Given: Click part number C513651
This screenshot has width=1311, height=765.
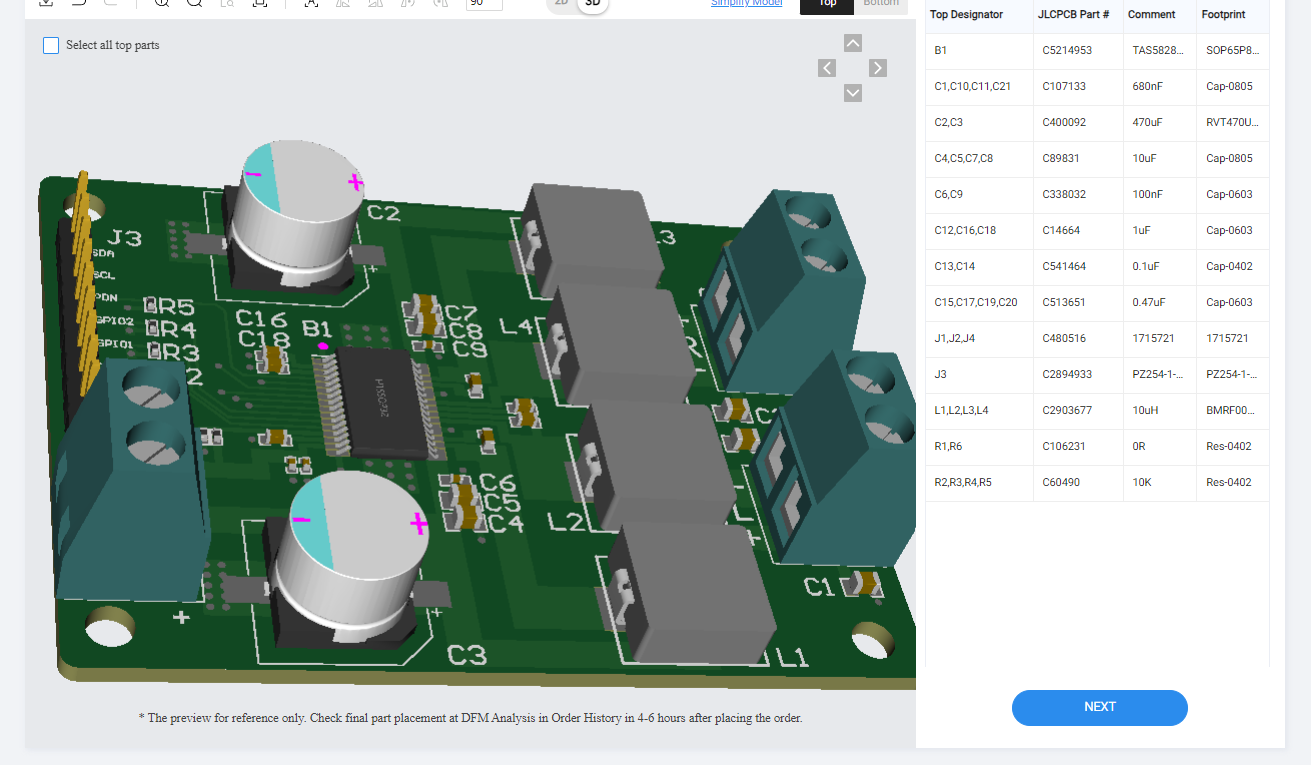Looking at the screenshot, I should point(1064,302).
